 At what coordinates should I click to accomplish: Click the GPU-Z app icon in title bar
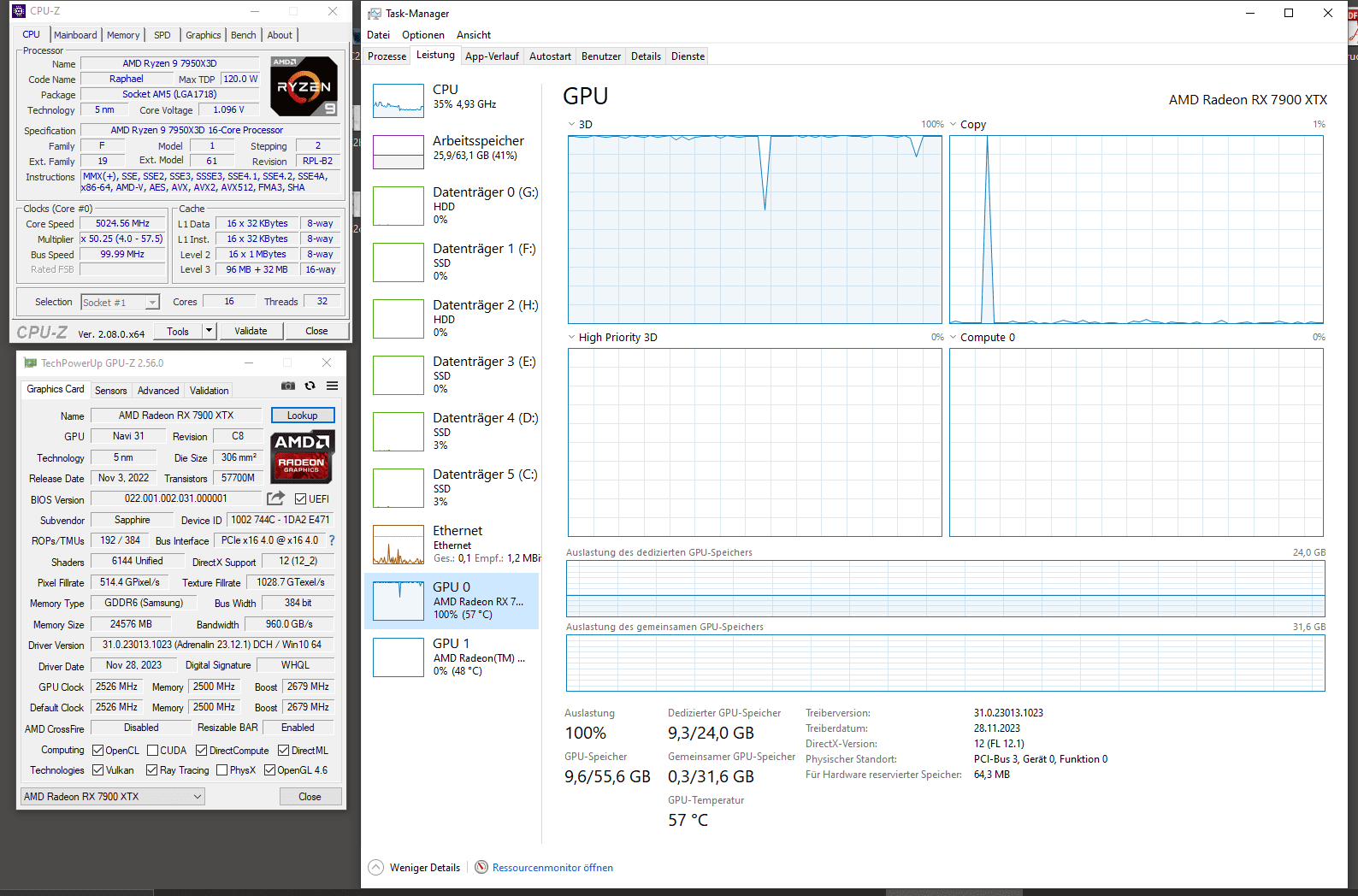pyautogui.click(x=31, y=363)
